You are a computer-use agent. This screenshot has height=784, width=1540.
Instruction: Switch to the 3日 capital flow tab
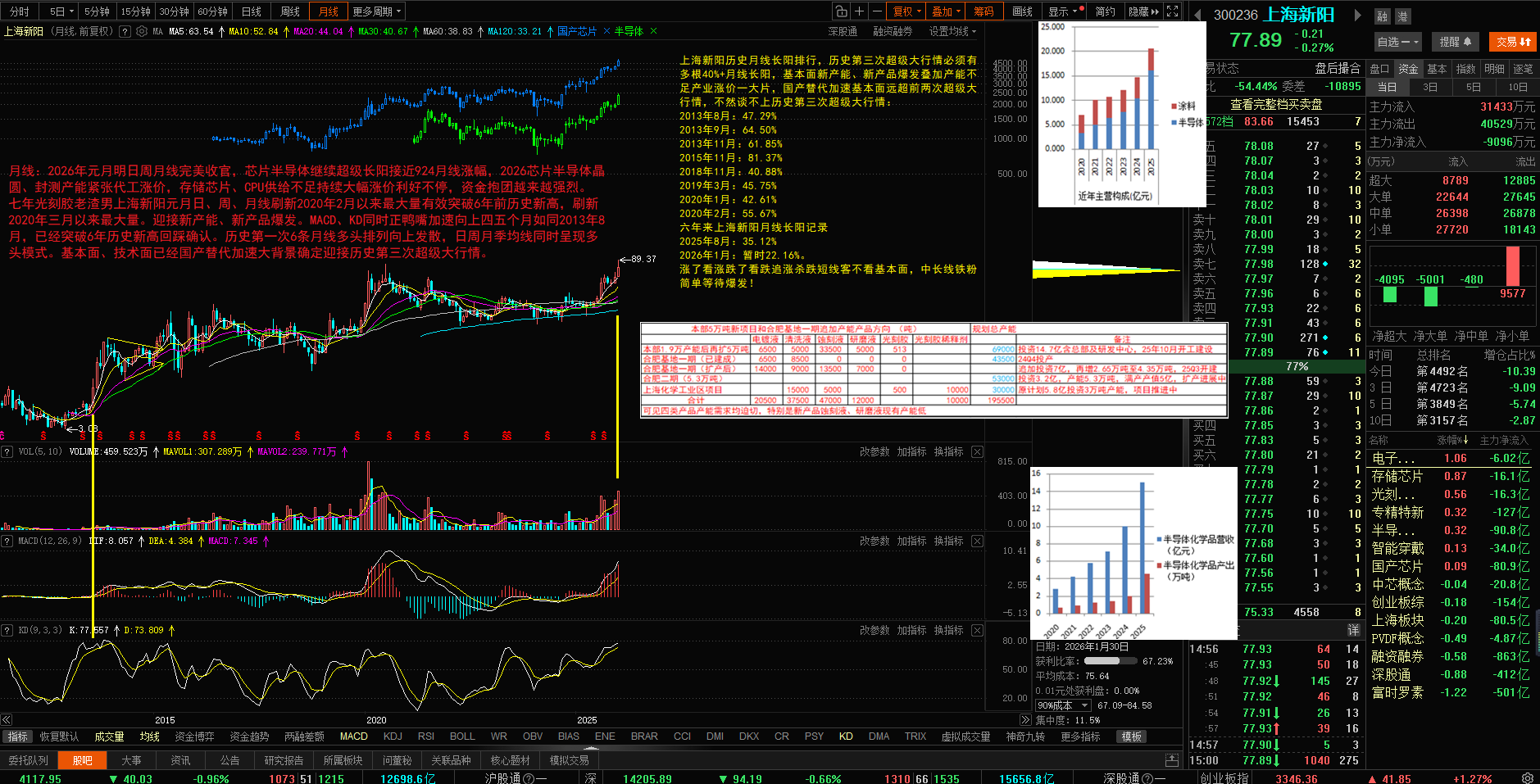(1429, 87)
